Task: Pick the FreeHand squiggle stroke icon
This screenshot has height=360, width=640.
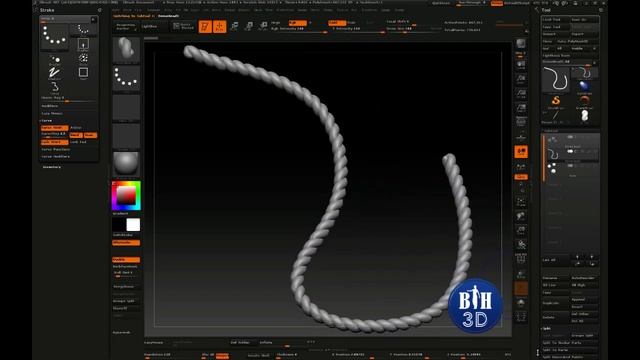Action: click(x=55, y=73)
